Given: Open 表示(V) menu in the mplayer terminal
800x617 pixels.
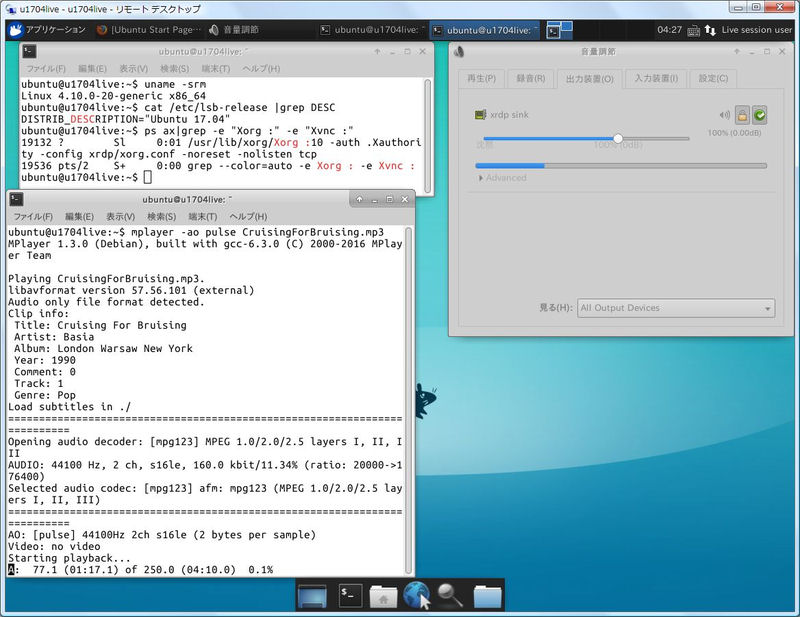Looking at the screenshot, I should pos(120,216).
